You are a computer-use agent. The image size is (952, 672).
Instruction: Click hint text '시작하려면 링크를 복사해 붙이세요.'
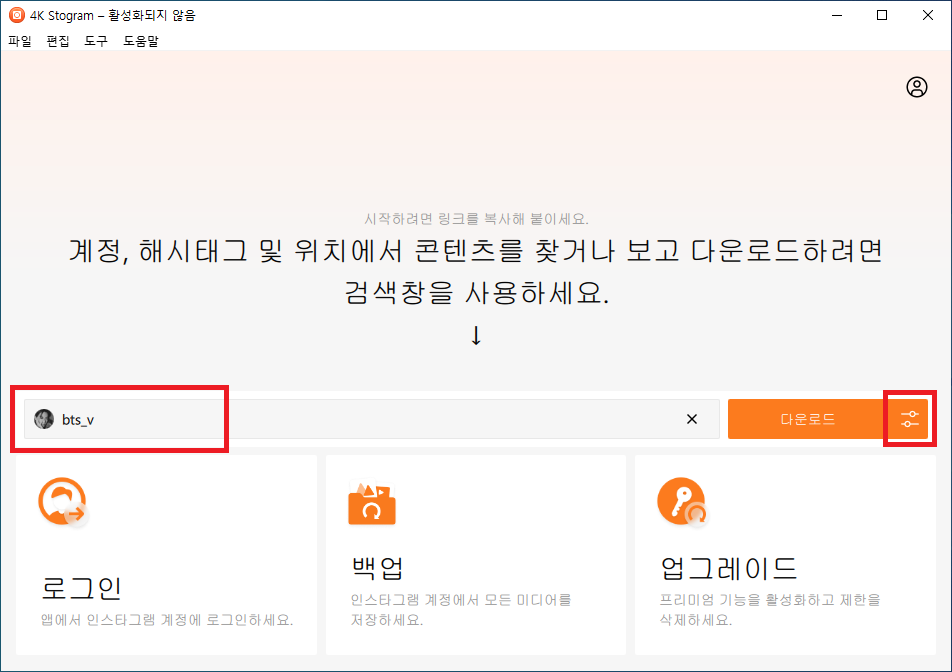[476, 219]
